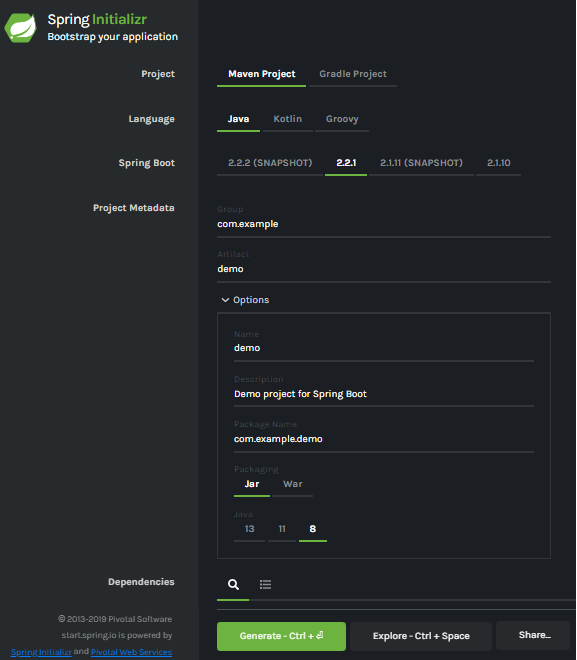The image size is (577, 660).
Task: Choose War packaging
Action: pyautogui.click(x=292, y=484)
